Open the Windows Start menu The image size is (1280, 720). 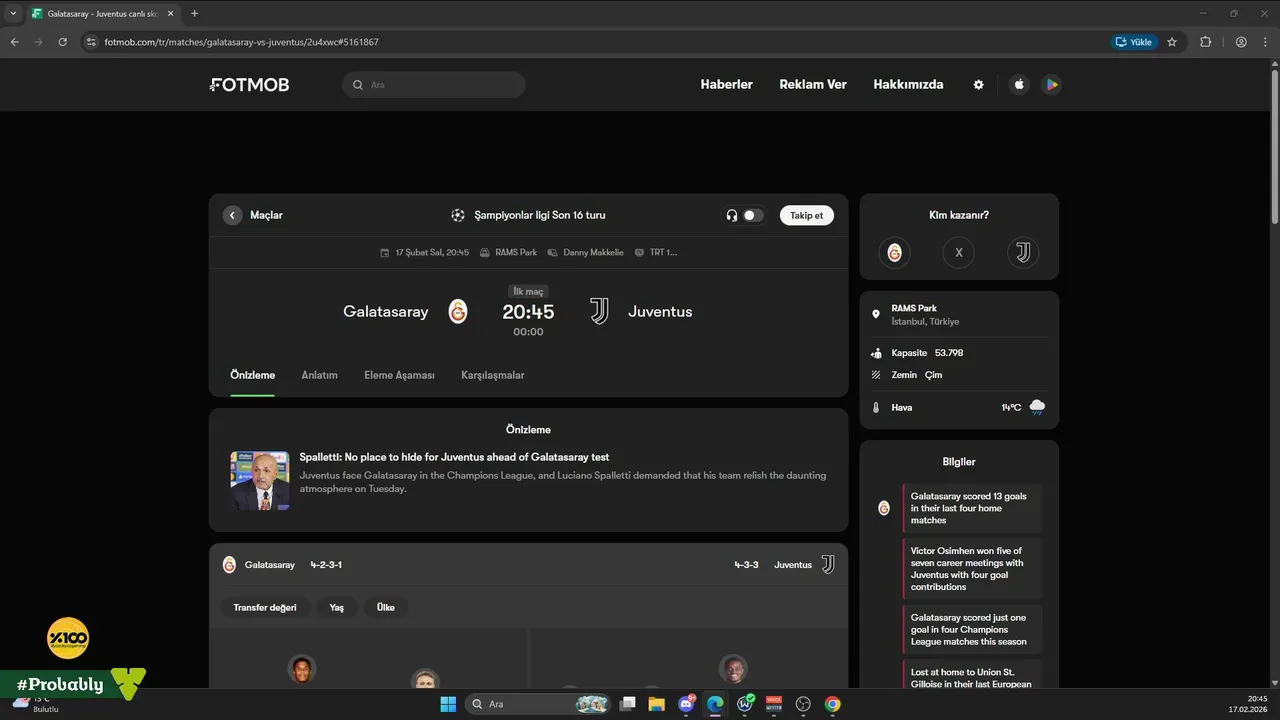pyautogui.click(x=448, y=704)
